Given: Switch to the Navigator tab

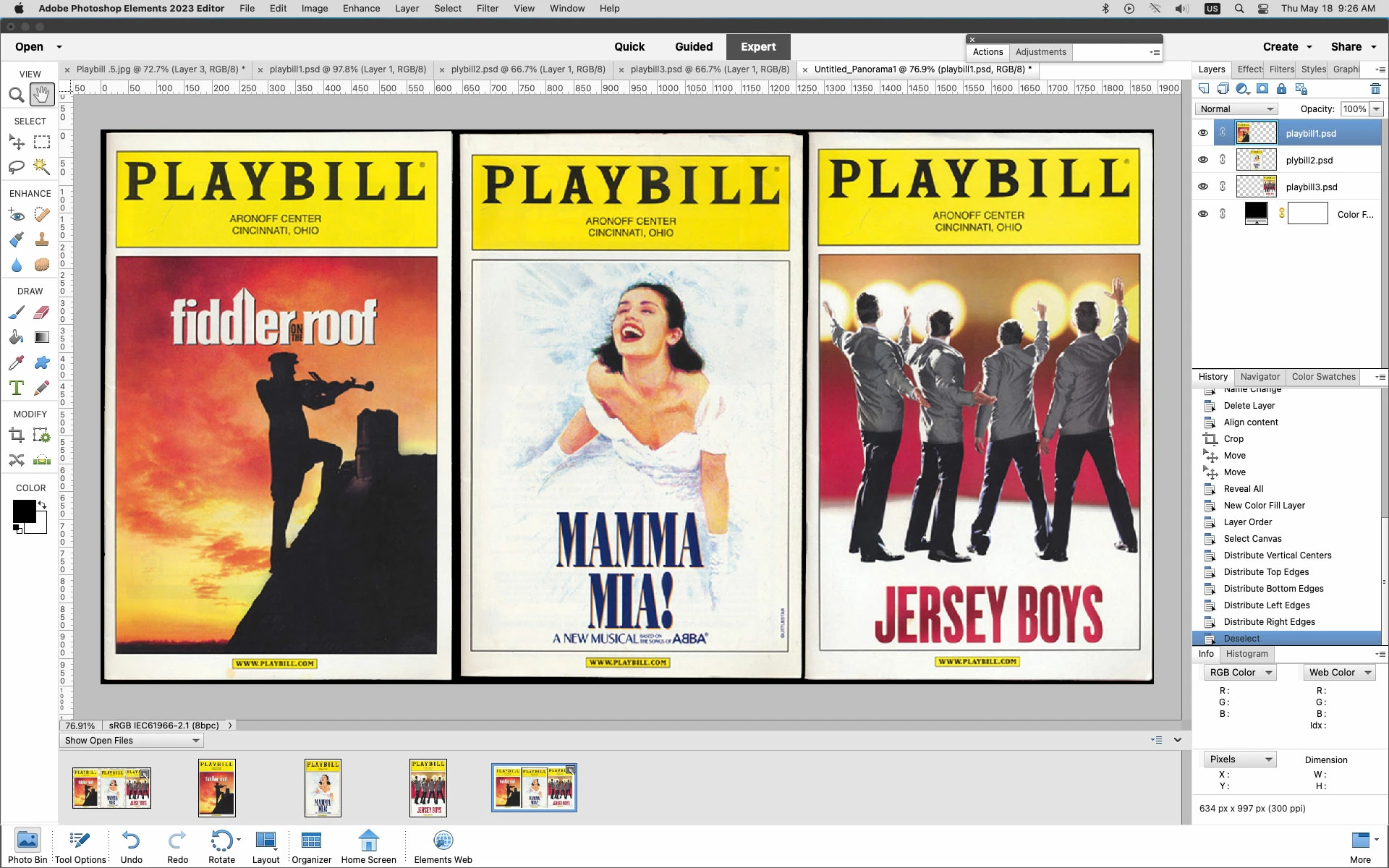Looking at the screenshot, I should click(x=1260, y=377).
